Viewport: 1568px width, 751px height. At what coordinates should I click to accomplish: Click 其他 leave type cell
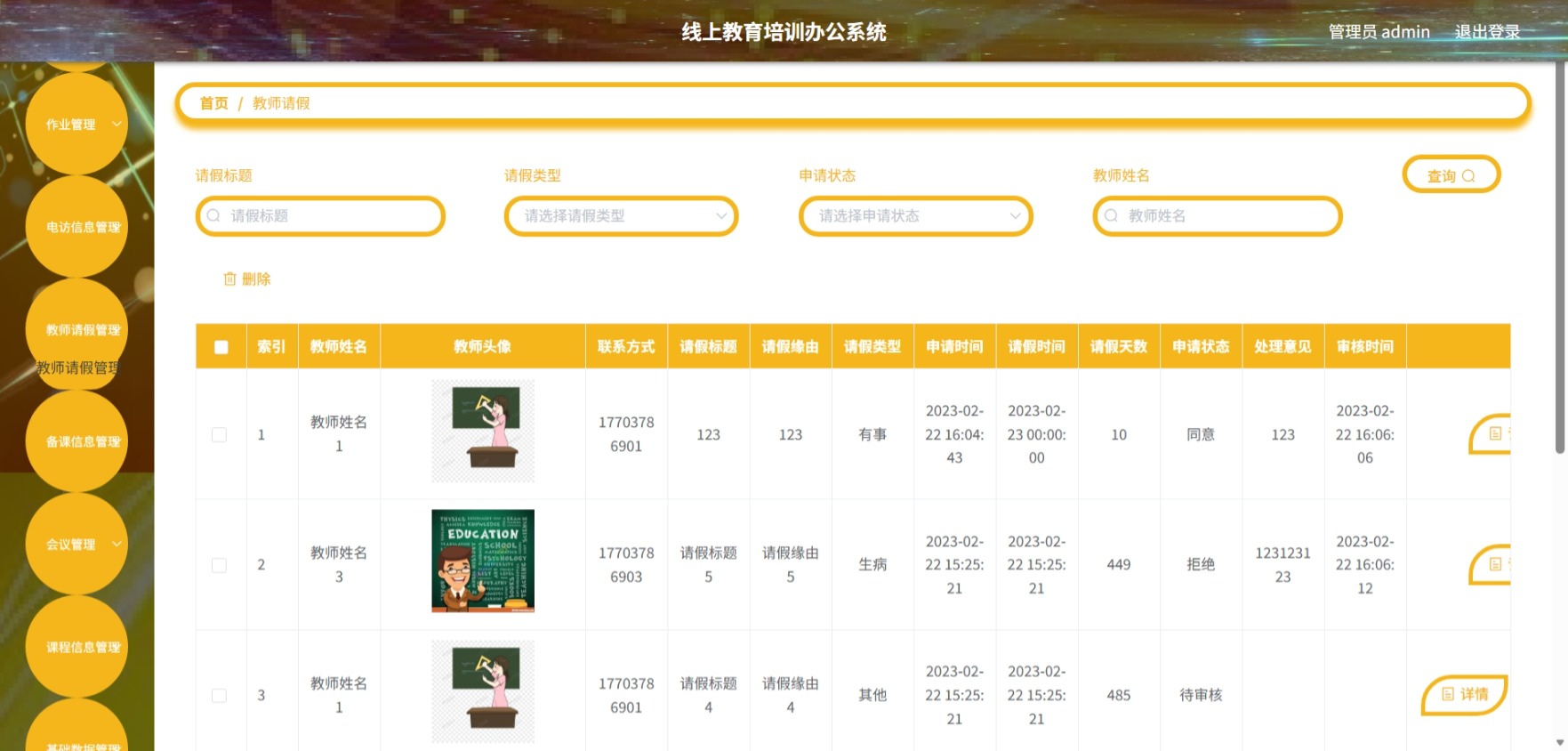point(872,695)
